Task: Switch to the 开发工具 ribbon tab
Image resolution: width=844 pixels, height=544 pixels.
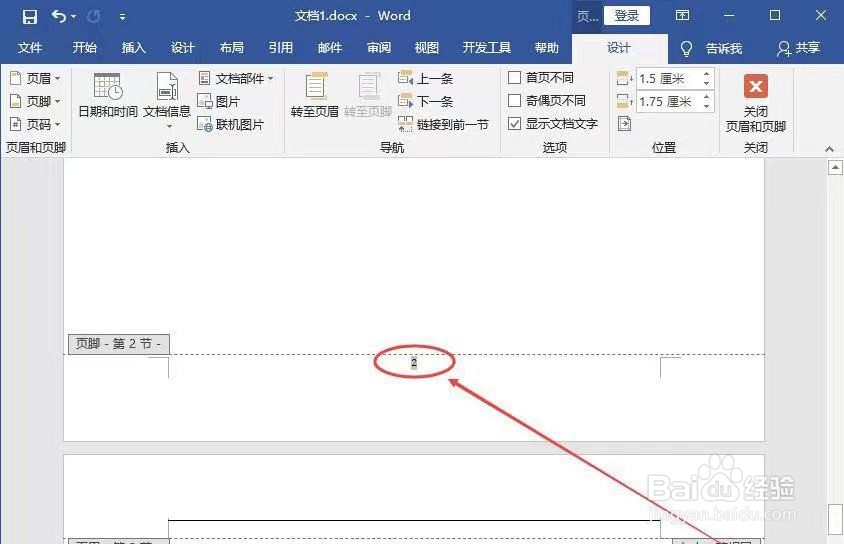Action: tap(487, 48)
